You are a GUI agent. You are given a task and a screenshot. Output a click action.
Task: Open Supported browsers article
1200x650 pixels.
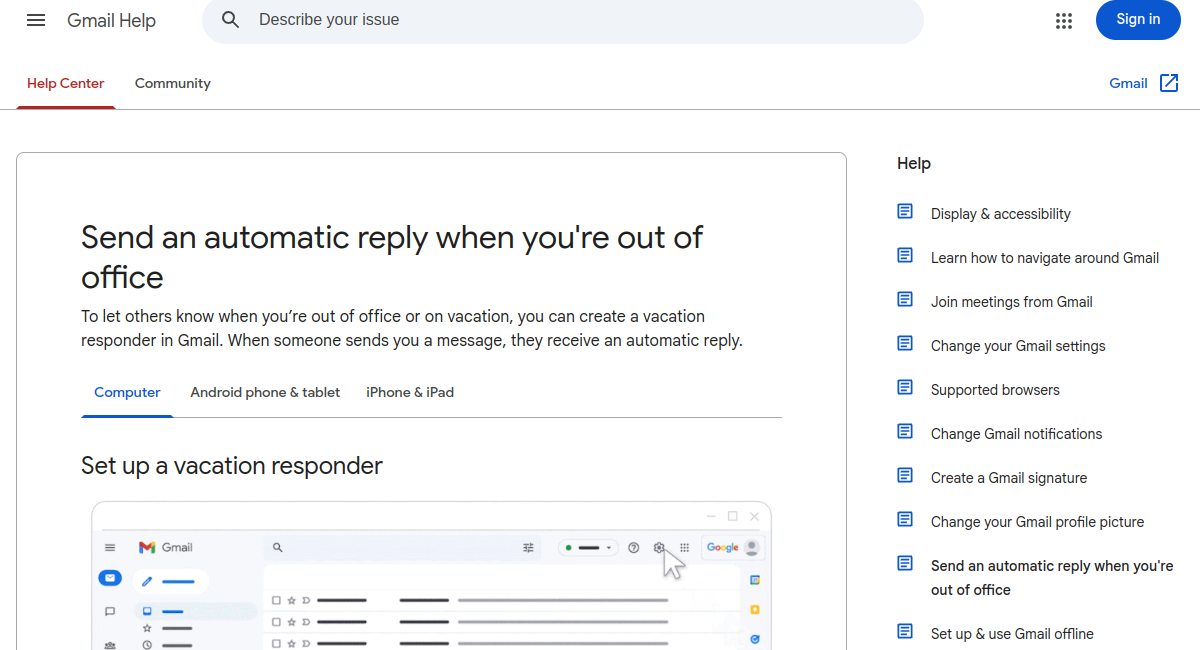pyautogui.click(x=995, y=390)
